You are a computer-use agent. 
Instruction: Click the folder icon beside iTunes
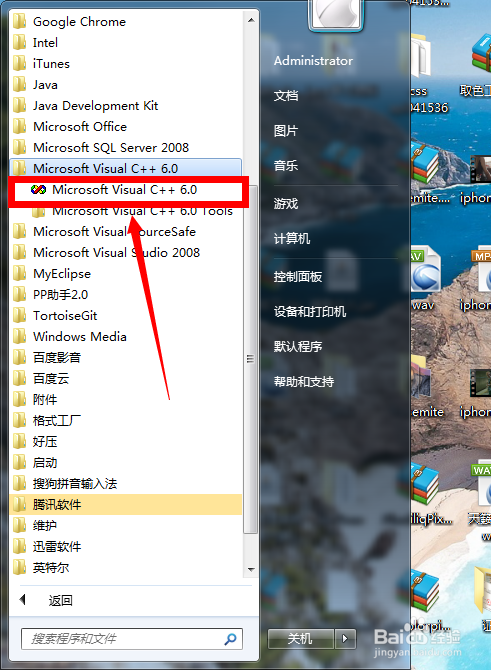[20, 63]
